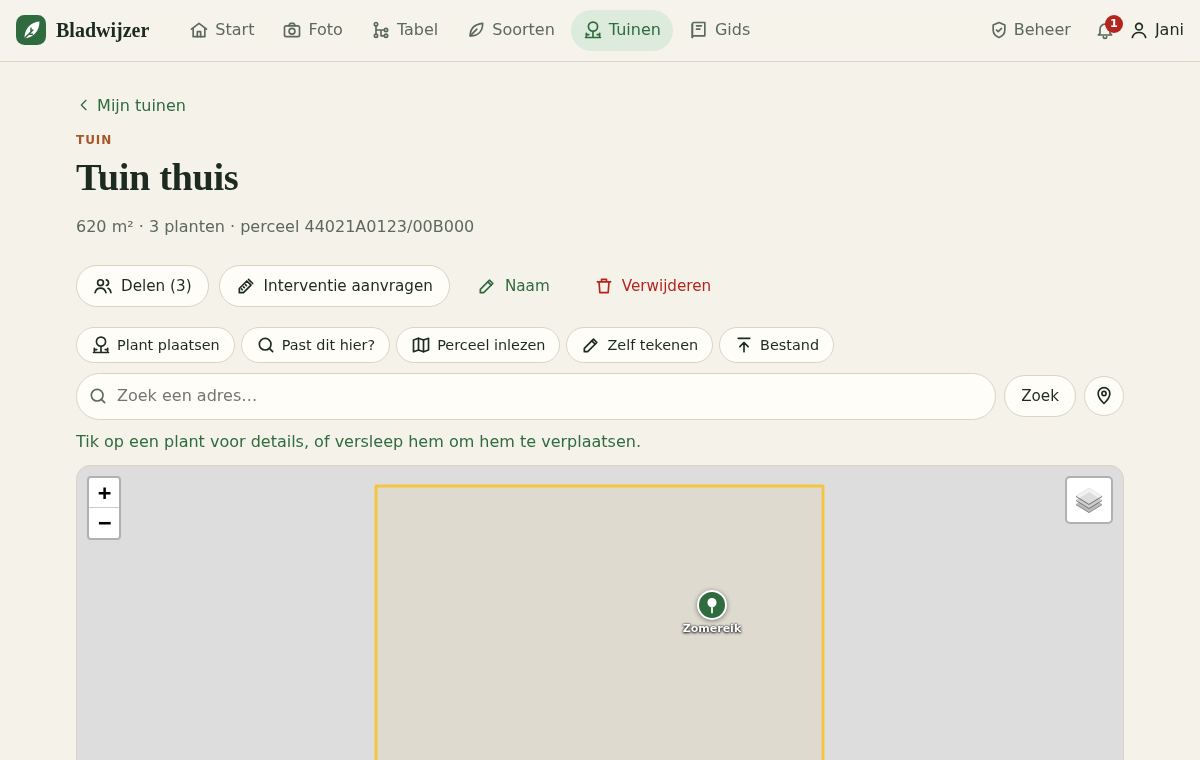Click Past dit hier? button
1200x760 pixels.
[315, 345]
